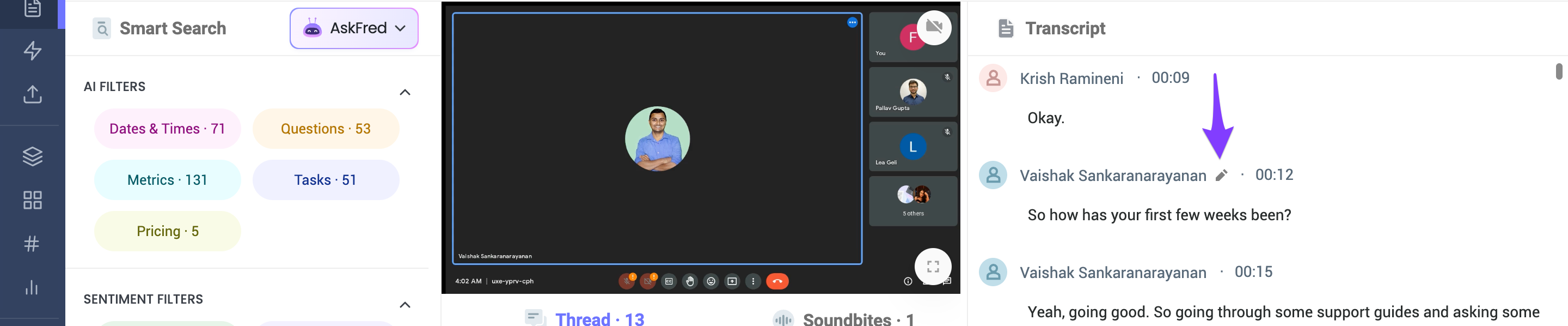Viewport: 1568px width, 326px height.
Task: Click 'So how has your first few weeks been?'
Action: pos(1159,215)
